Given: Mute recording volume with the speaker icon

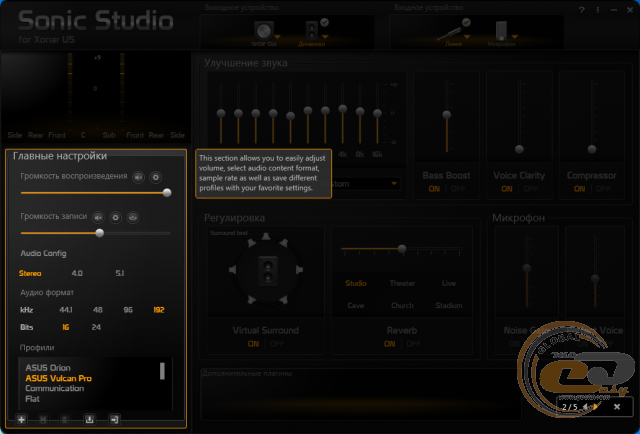Looking at the screenshot, I should pos(98,218).
